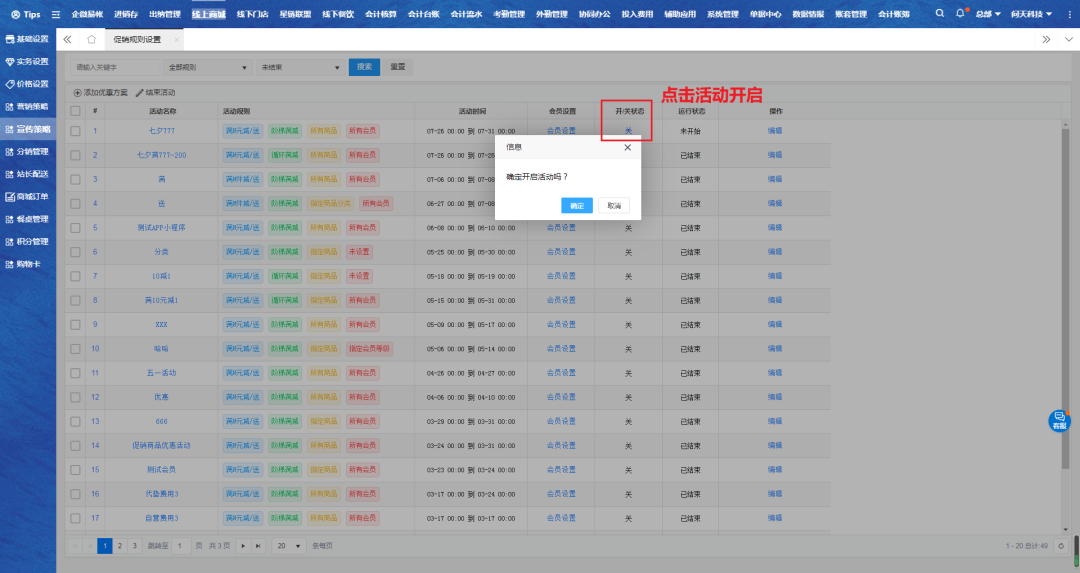
Task: Go to next page arrow in pagination
Action: point(244,545)
